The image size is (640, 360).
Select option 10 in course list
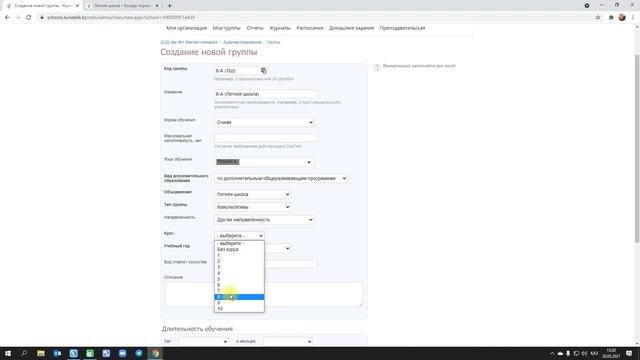point(239,309)
